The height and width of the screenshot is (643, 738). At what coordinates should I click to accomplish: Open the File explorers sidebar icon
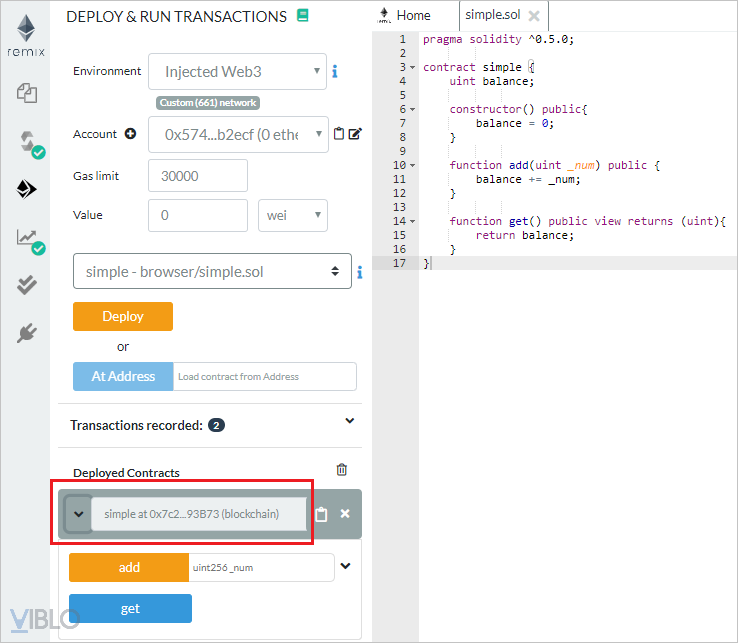(x=27, y=93)
